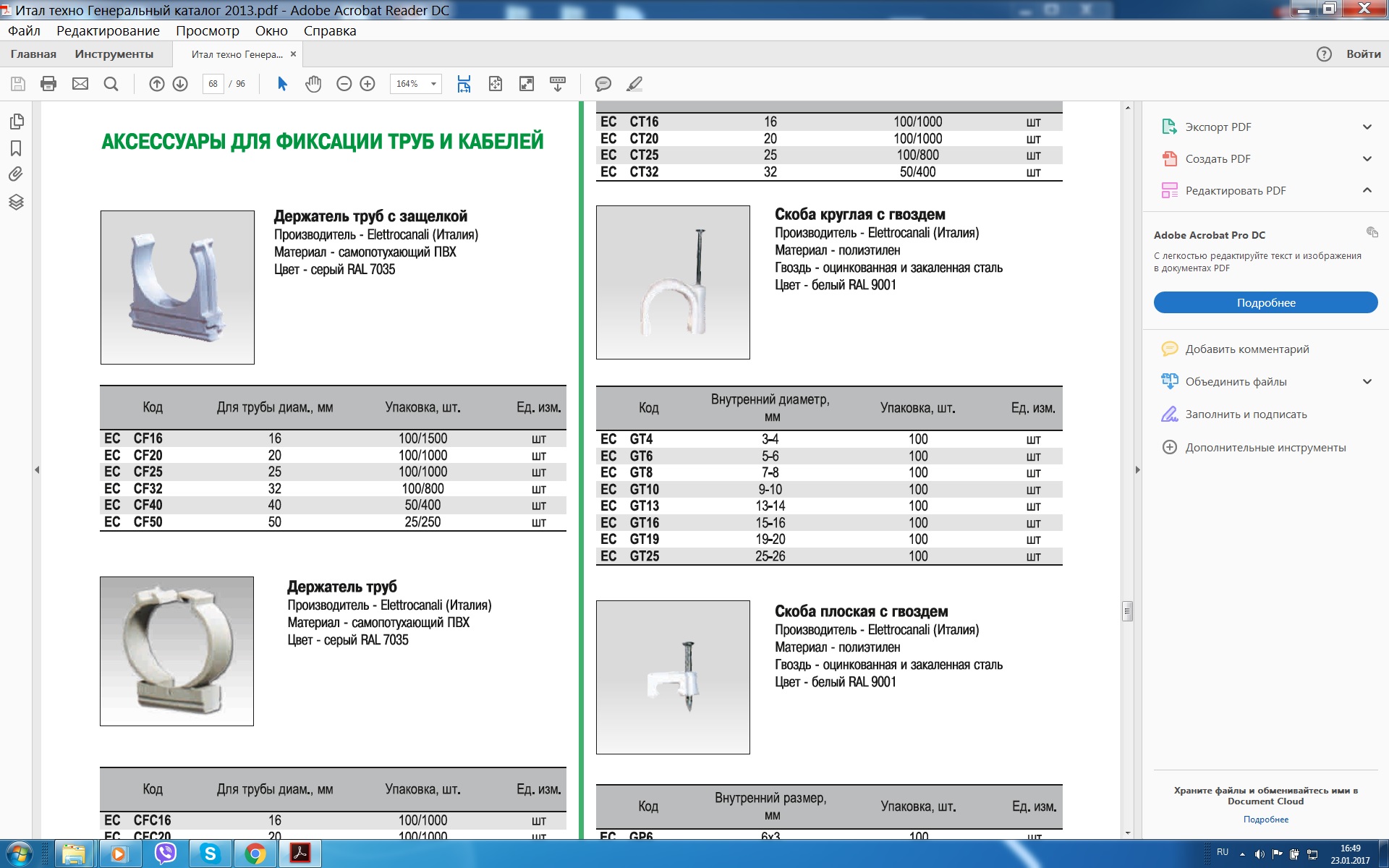
Task: Open the Справка menu
Action: pyautogui.click(x=330, y=30)
